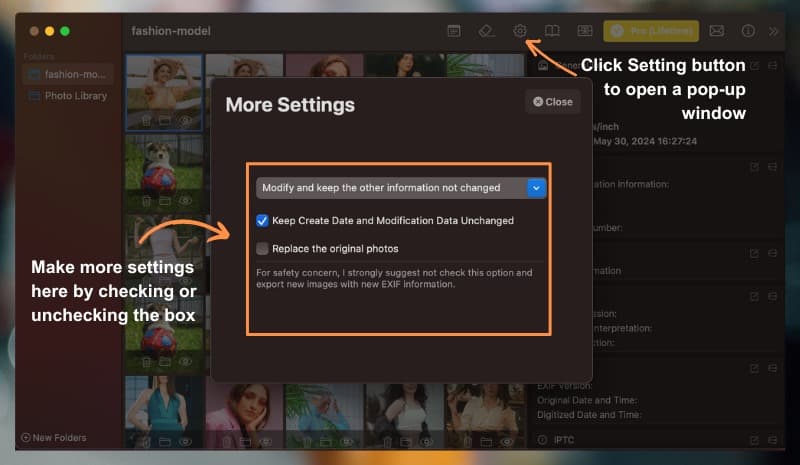Toggle eye icon on dog thumbnail beneath selected photo
Image resolution: width=800 pixels, height=465 pixels.
pos(186,201)
